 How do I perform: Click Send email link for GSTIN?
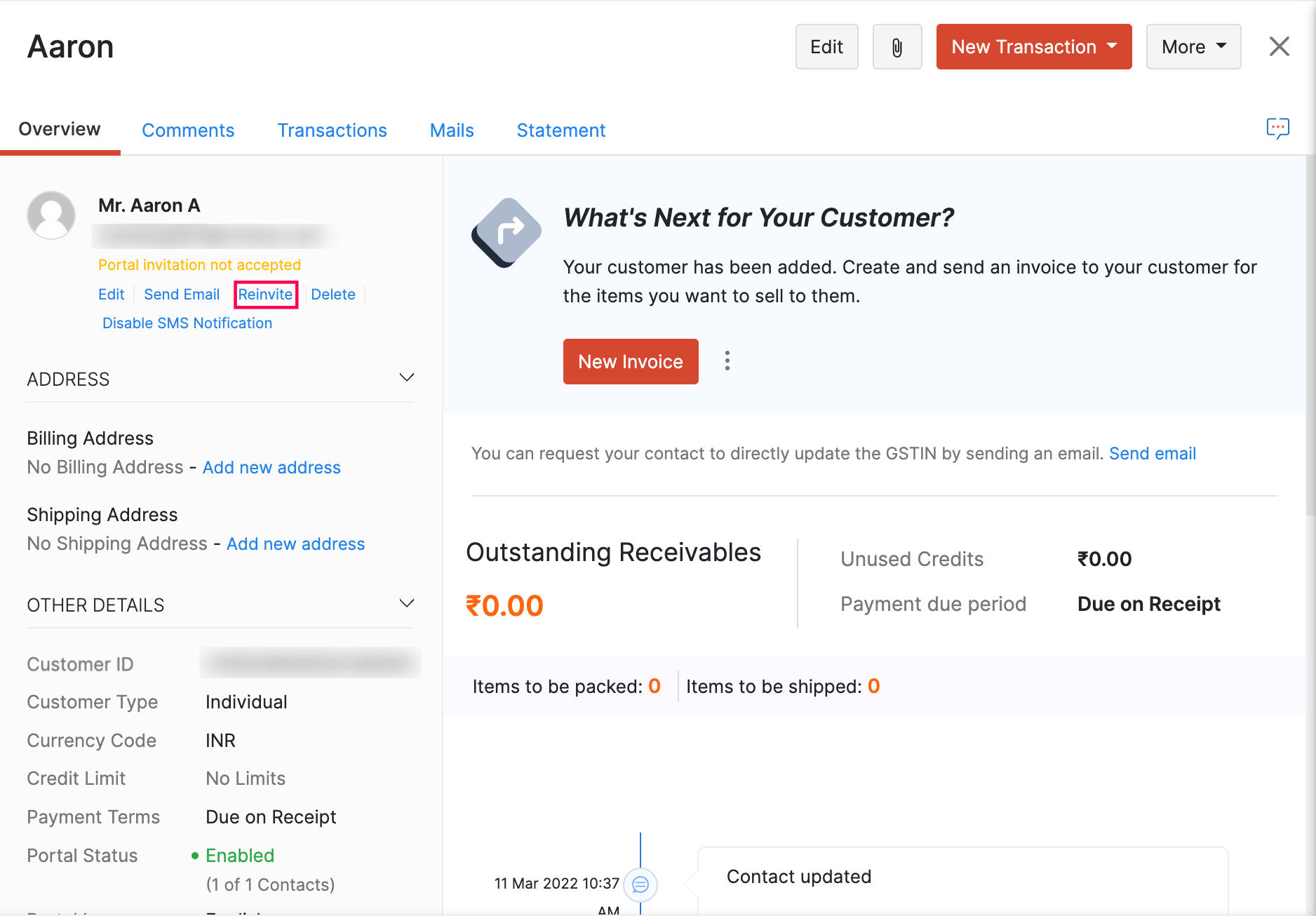coord(1152,454)
